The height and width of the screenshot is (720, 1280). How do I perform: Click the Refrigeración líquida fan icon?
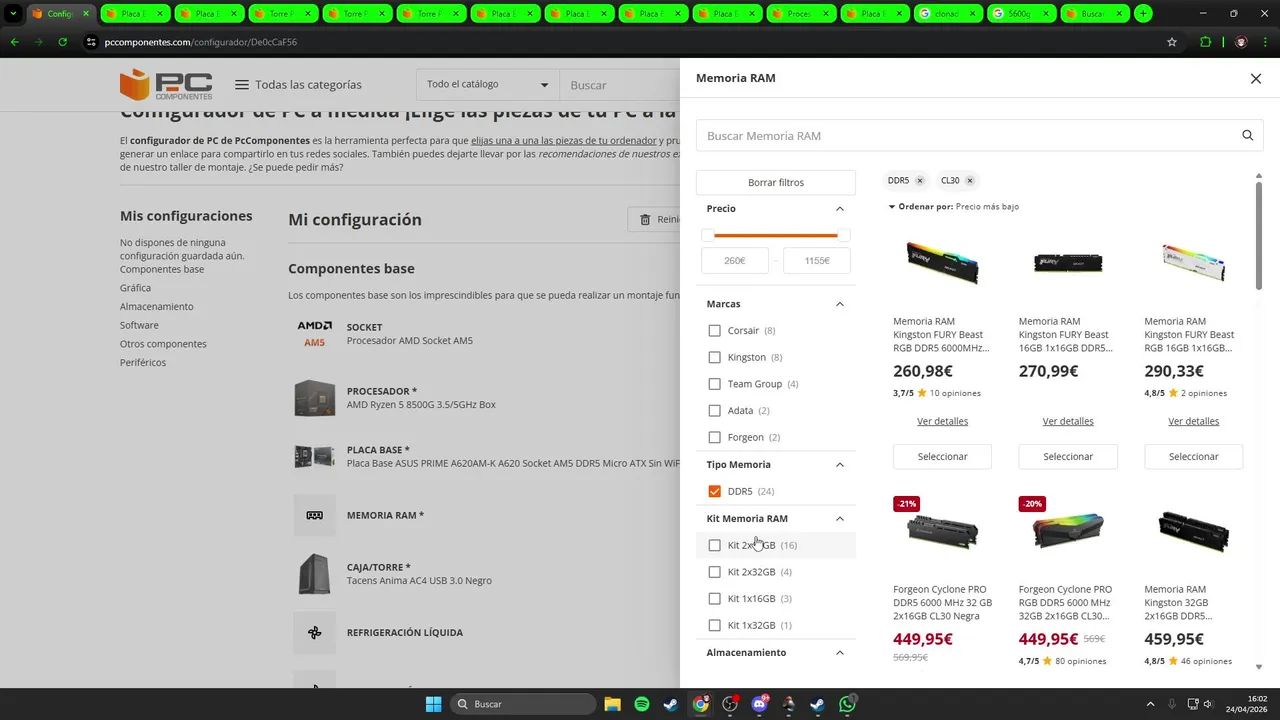314,632
